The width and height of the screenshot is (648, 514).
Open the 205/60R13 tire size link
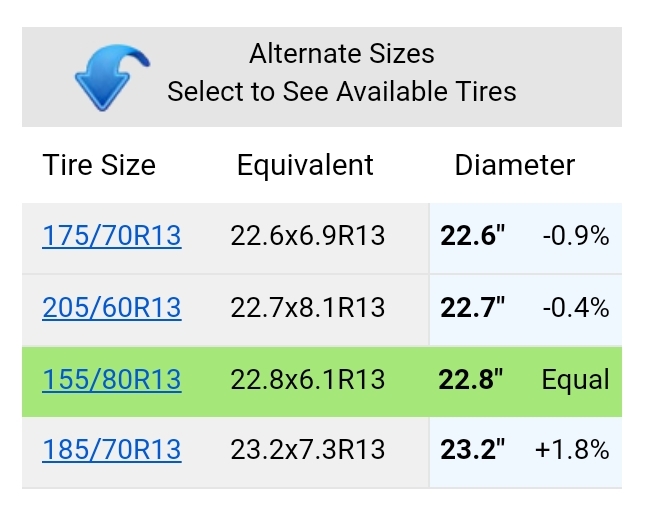click(x=112, y=308)
